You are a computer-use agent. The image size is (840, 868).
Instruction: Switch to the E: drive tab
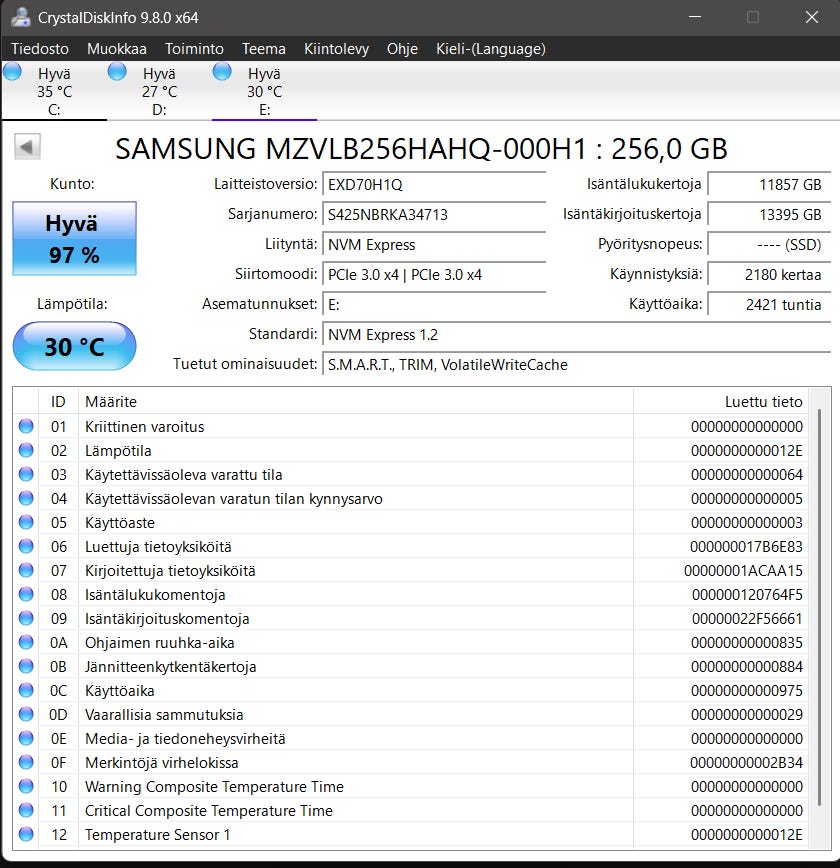tap(264, 91)
